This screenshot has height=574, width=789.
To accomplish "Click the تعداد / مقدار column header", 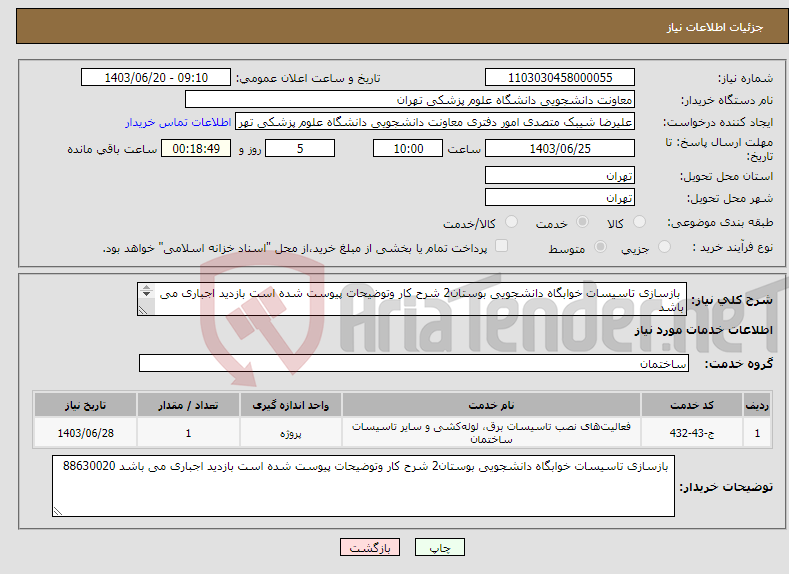I will point(188,405).
